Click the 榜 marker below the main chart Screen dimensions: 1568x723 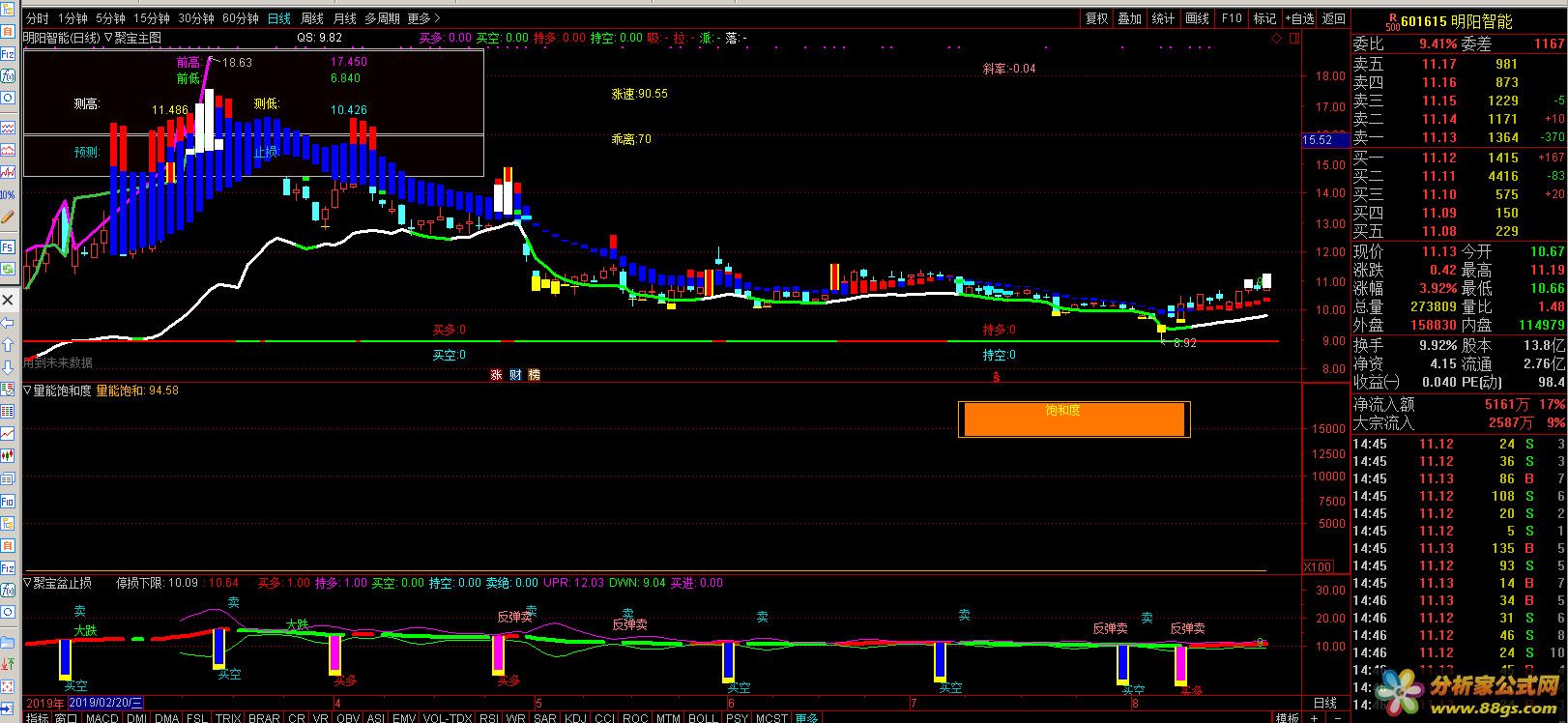[534, 375]
